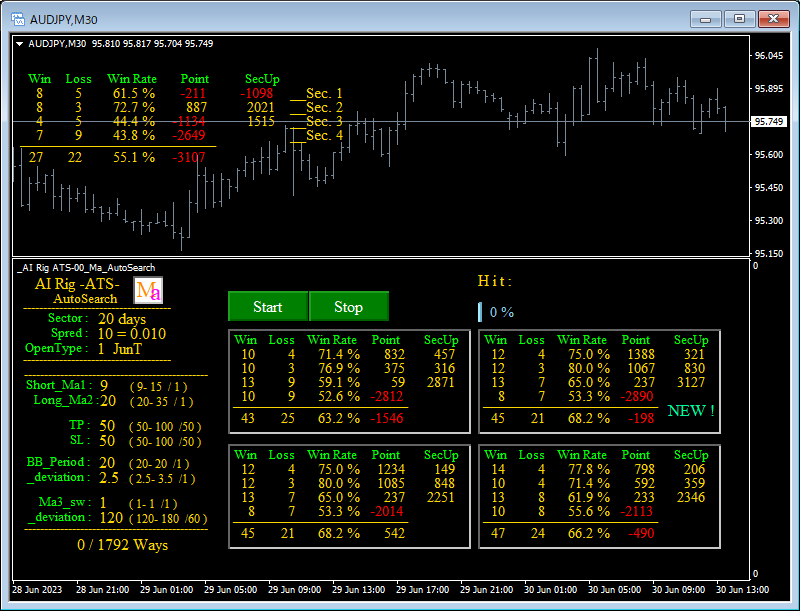Click the Long_Ma2 value 20

[108, 401]
